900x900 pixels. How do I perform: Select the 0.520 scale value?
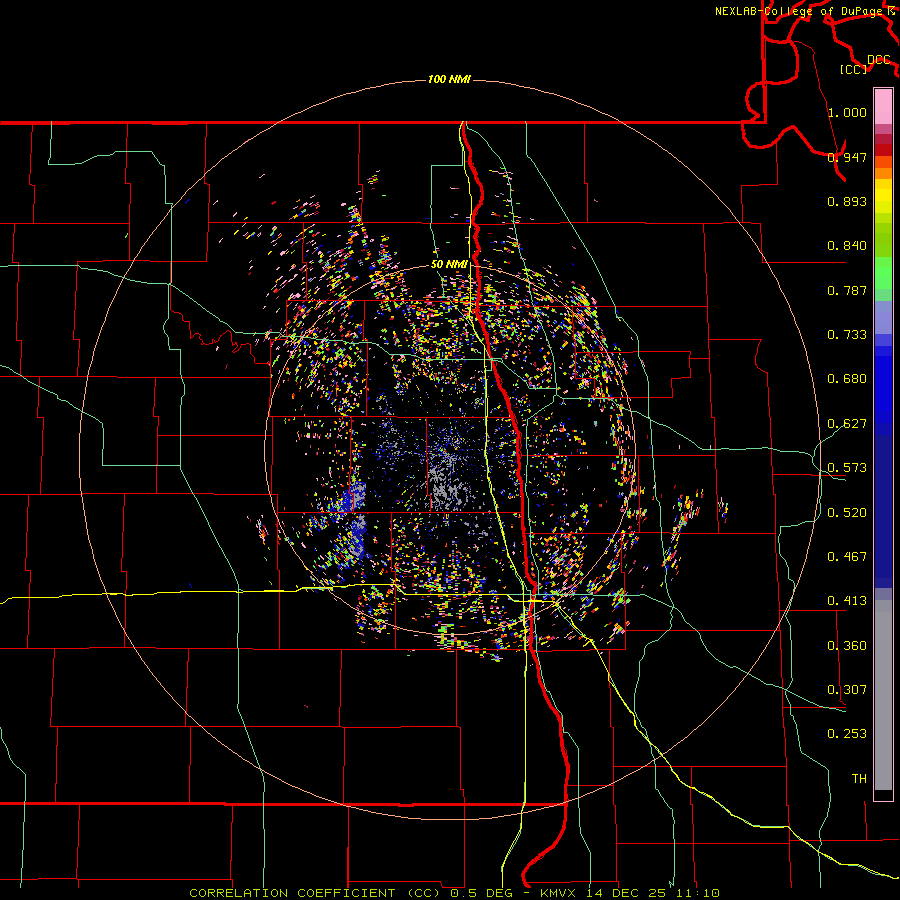[x=847, y=513]
